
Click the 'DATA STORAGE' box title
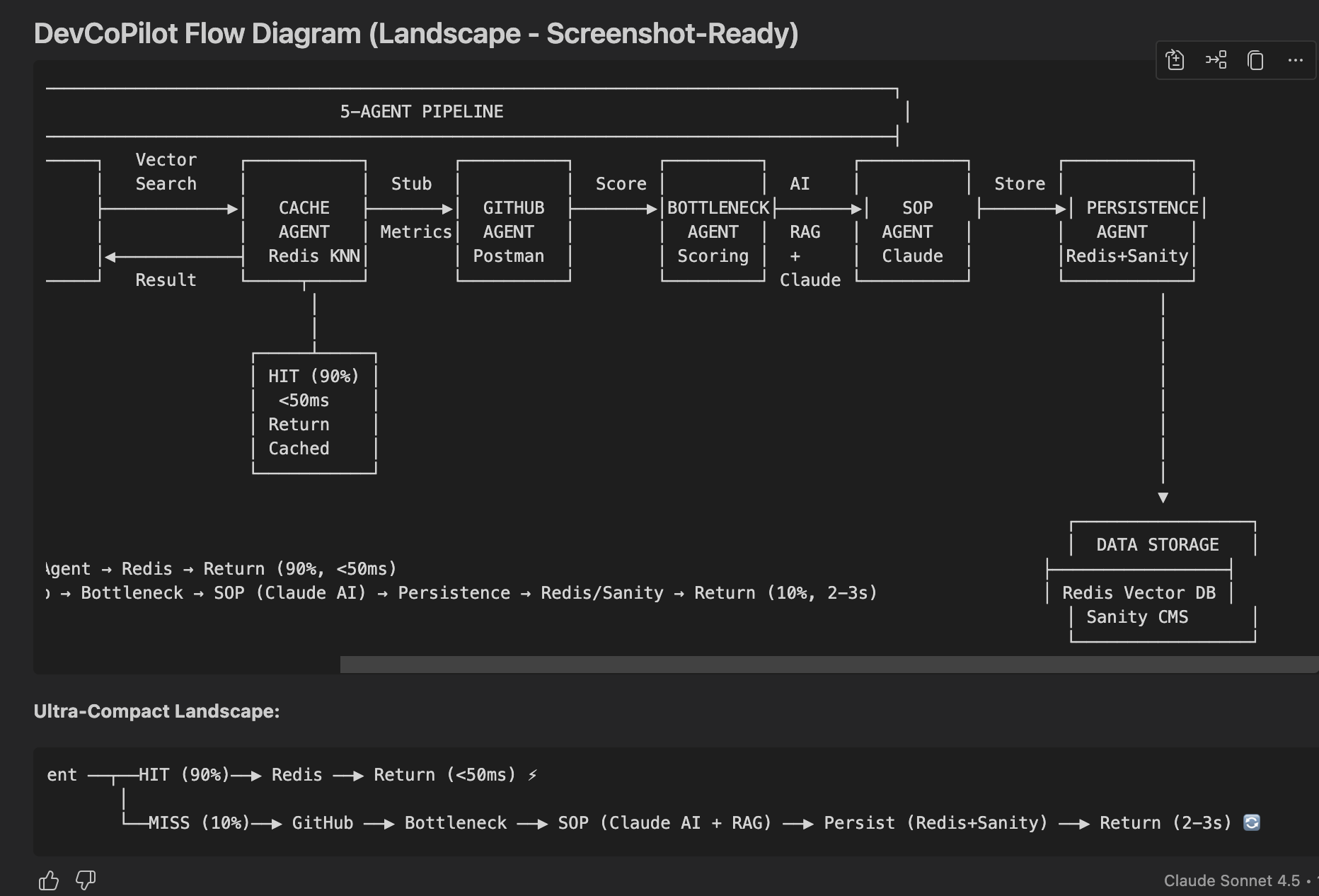1158,545
